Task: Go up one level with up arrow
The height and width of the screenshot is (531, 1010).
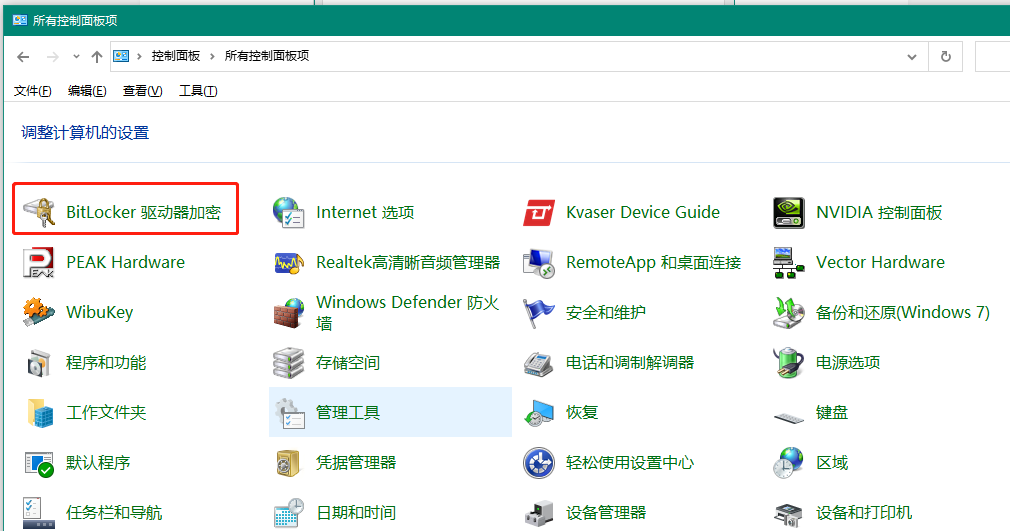Action: (97, 57)
